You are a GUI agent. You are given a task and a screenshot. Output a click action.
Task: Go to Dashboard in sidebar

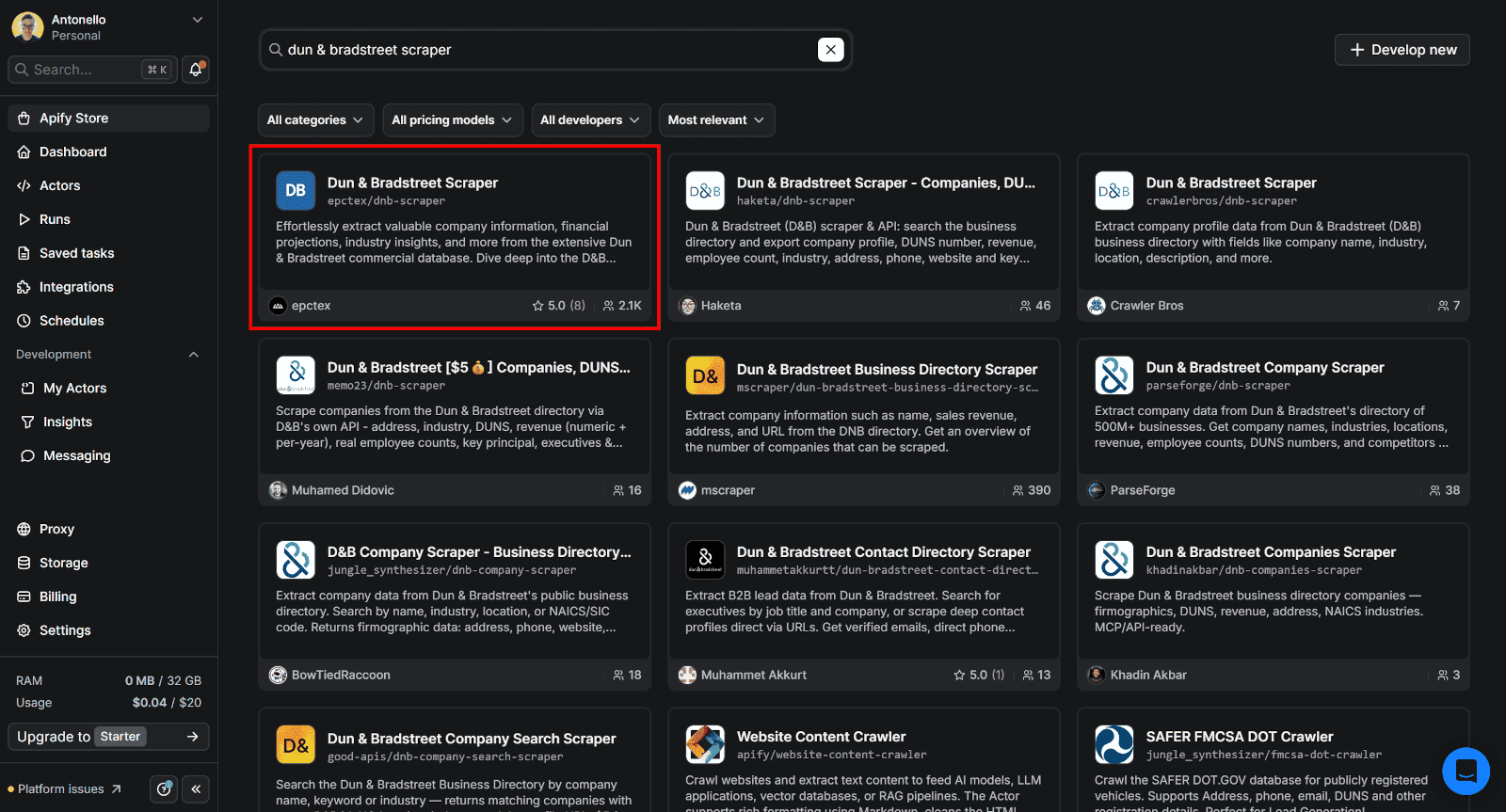click(109, 151)
